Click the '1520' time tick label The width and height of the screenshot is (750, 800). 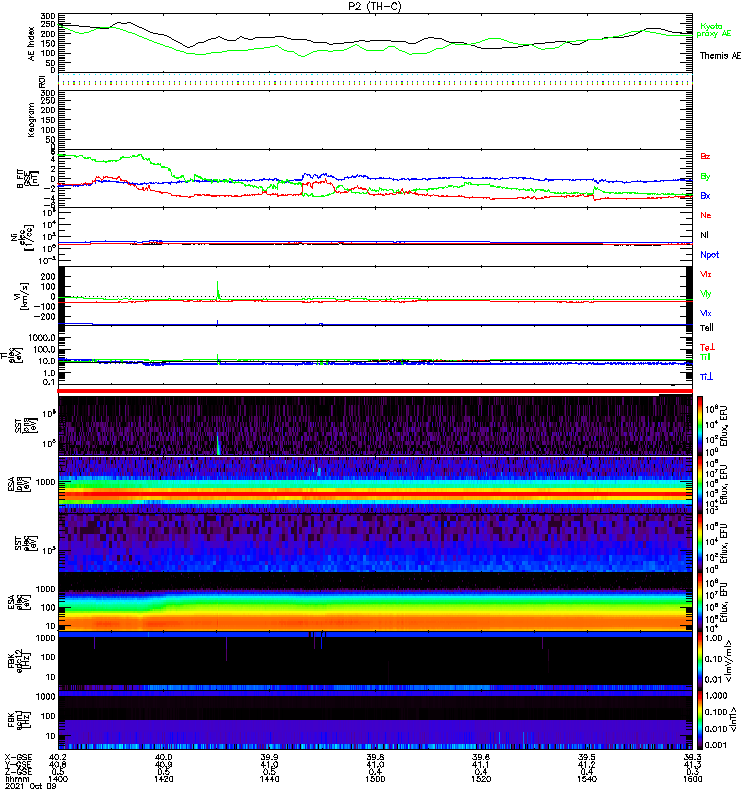(x=481, y=779)
